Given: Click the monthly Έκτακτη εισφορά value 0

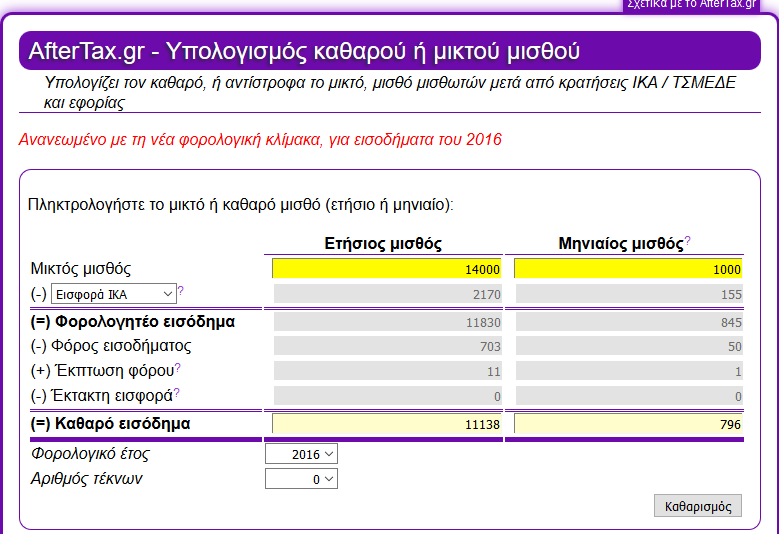Looking at the screenshot, I should click(x=629, y=396).
